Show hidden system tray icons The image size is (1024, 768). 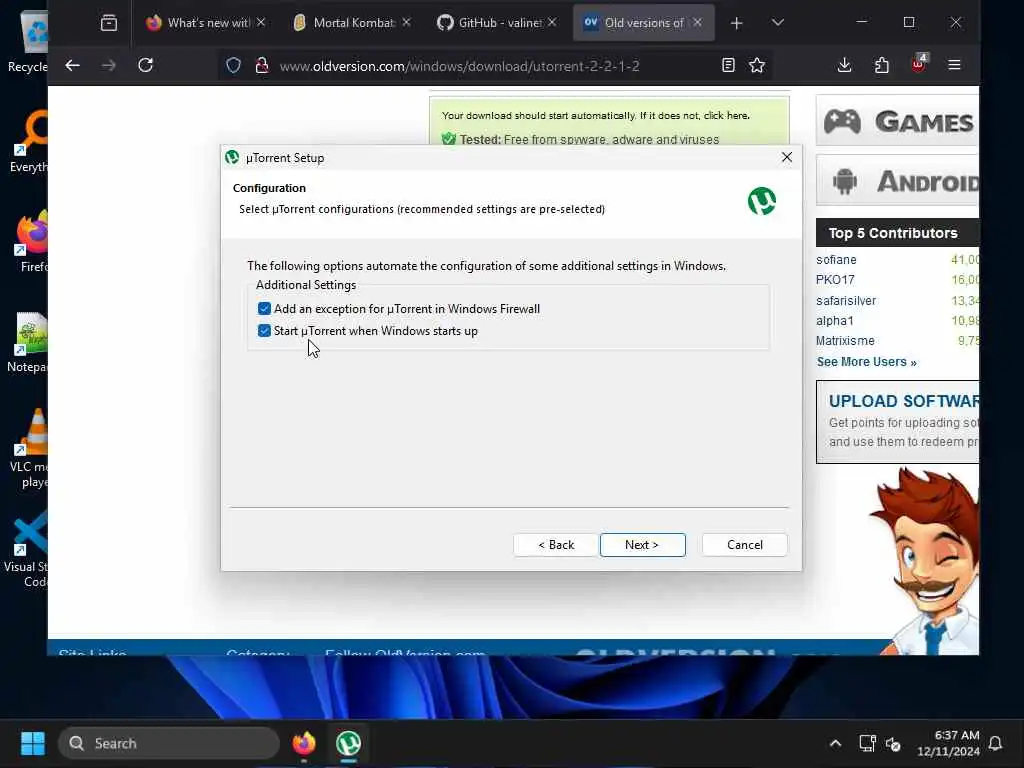click(x=835, y=743)
